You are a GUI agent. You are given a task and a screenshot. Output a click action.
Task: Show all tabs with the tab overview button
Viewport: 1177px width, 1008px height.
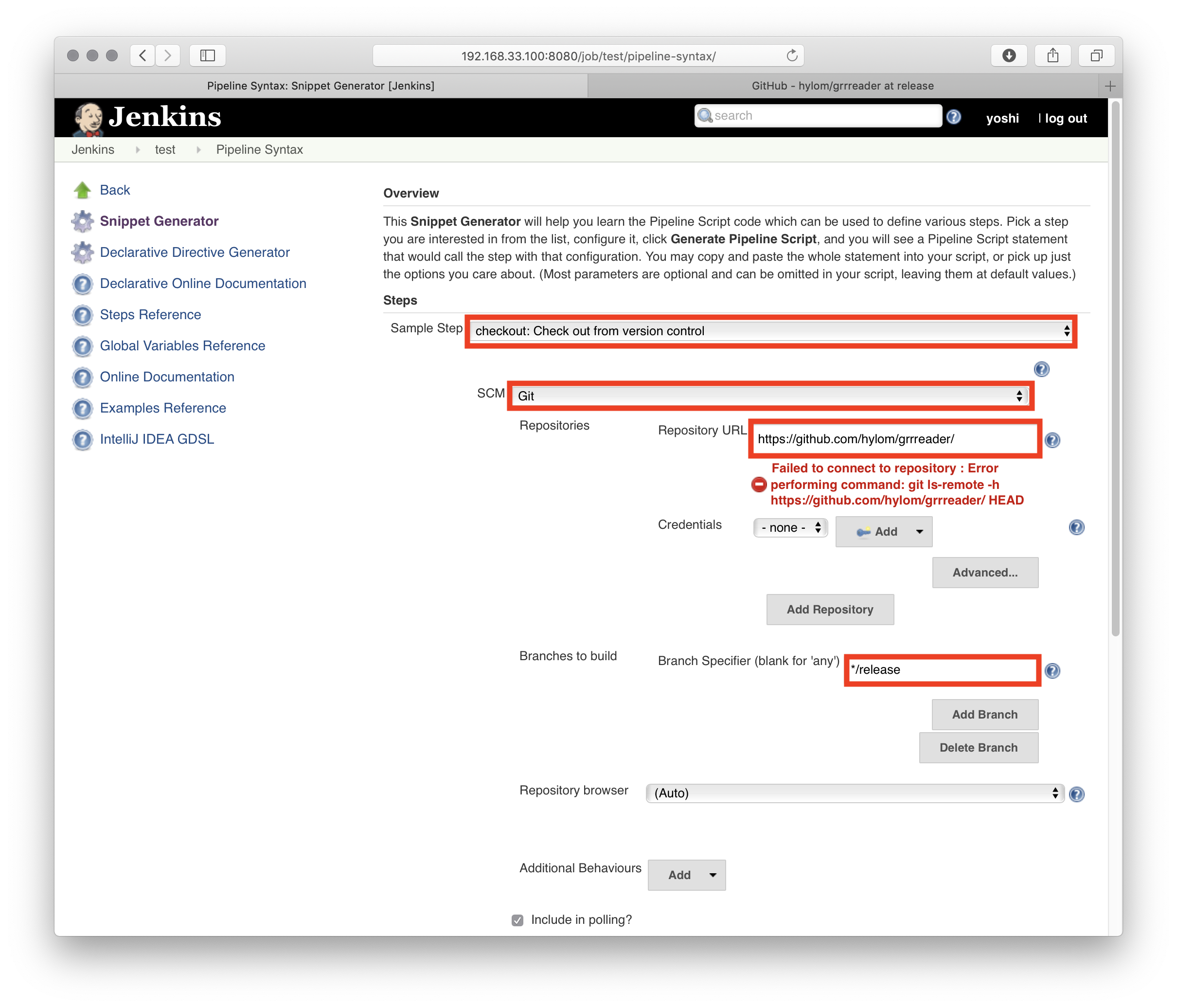tap(1096, 55)
